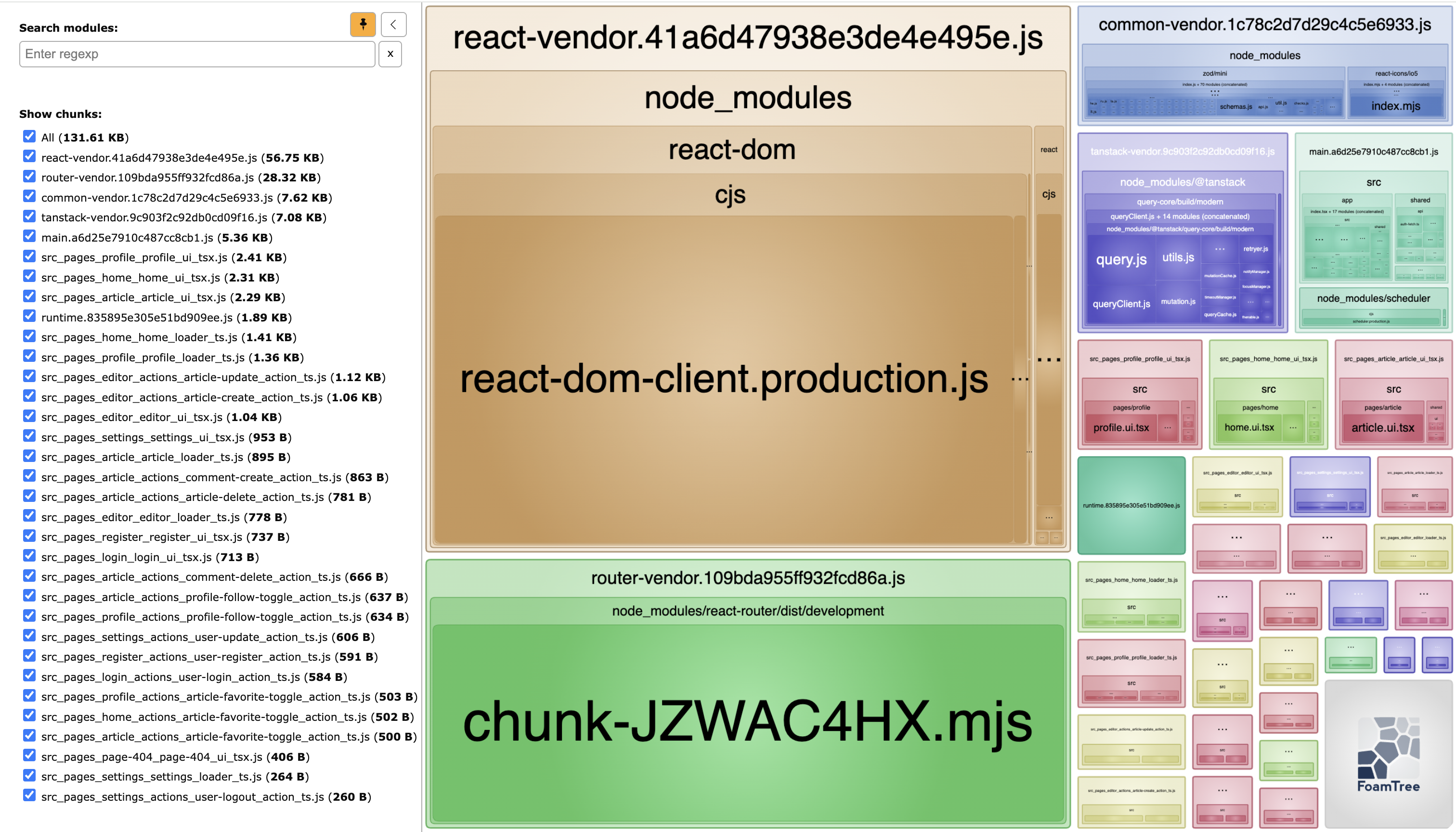Select the src_pages_editor_editor_ui_tsx.js treemap block
Viewport: 1456px width, 832px height.
[1237, 486]
